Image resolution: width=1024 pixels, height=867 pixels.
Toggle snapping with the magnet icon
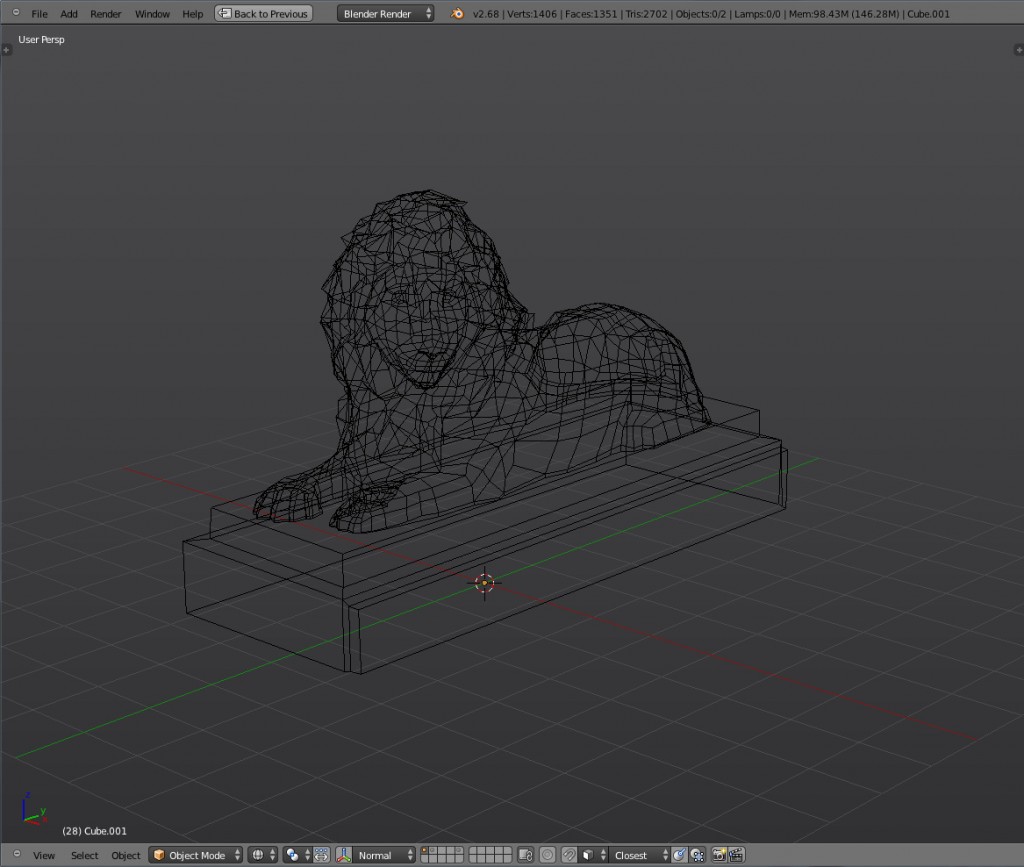coord(569,856)
